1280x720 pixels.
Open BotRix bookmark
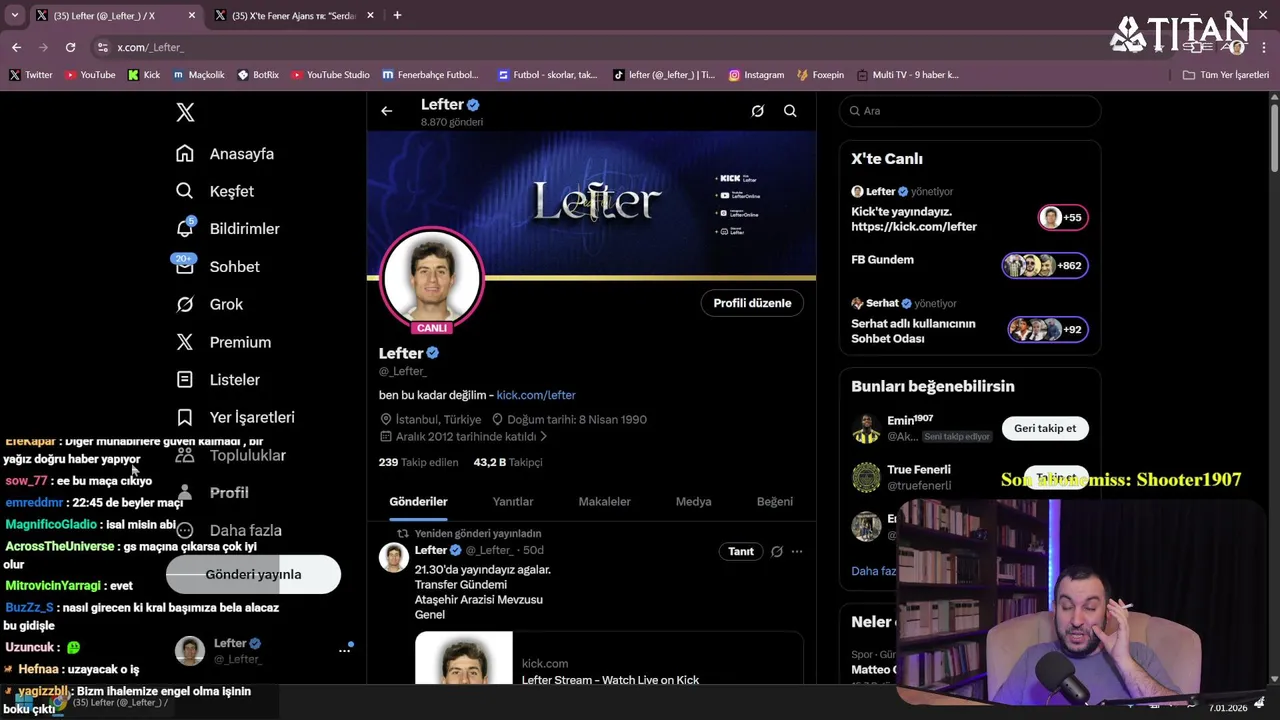(x=258, y=75)
